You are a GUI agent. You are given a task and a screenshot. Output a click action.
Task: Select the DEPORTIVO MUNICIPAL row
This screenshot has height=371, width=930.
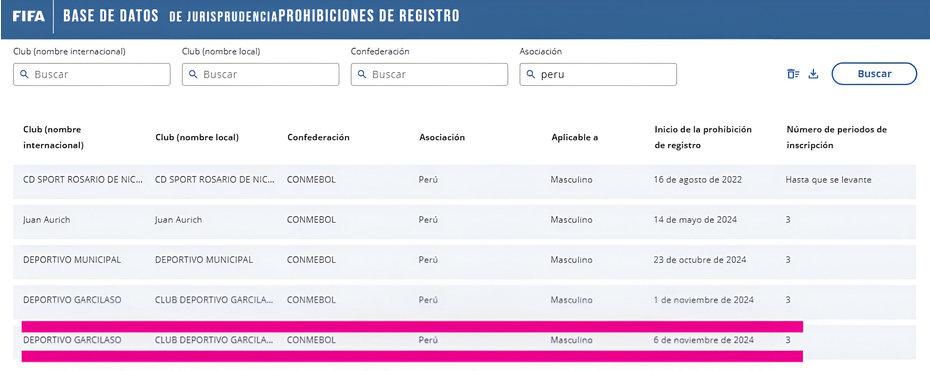(464, 260)
